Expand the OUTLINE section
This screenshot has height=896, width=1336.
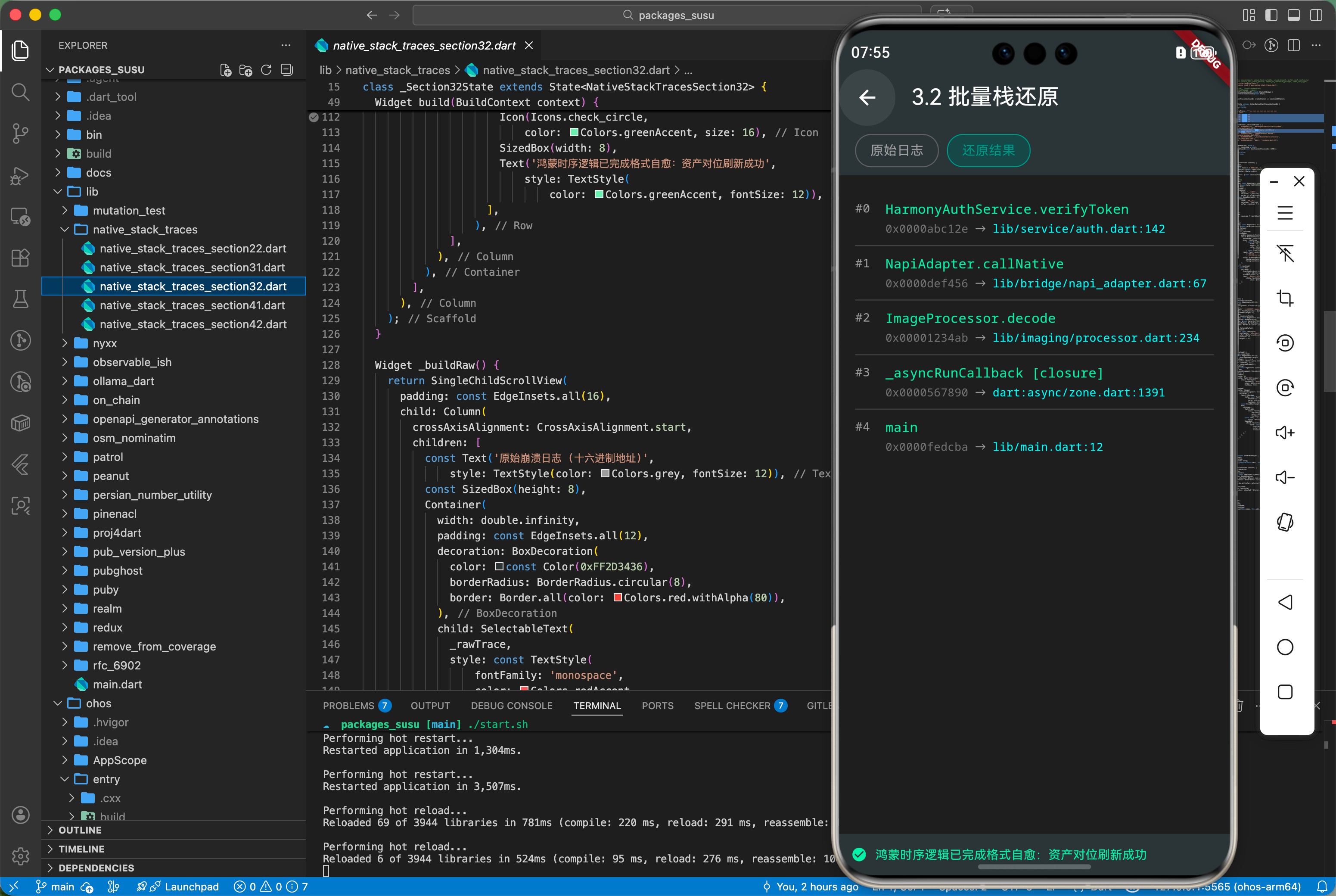(x=80, y=830)
